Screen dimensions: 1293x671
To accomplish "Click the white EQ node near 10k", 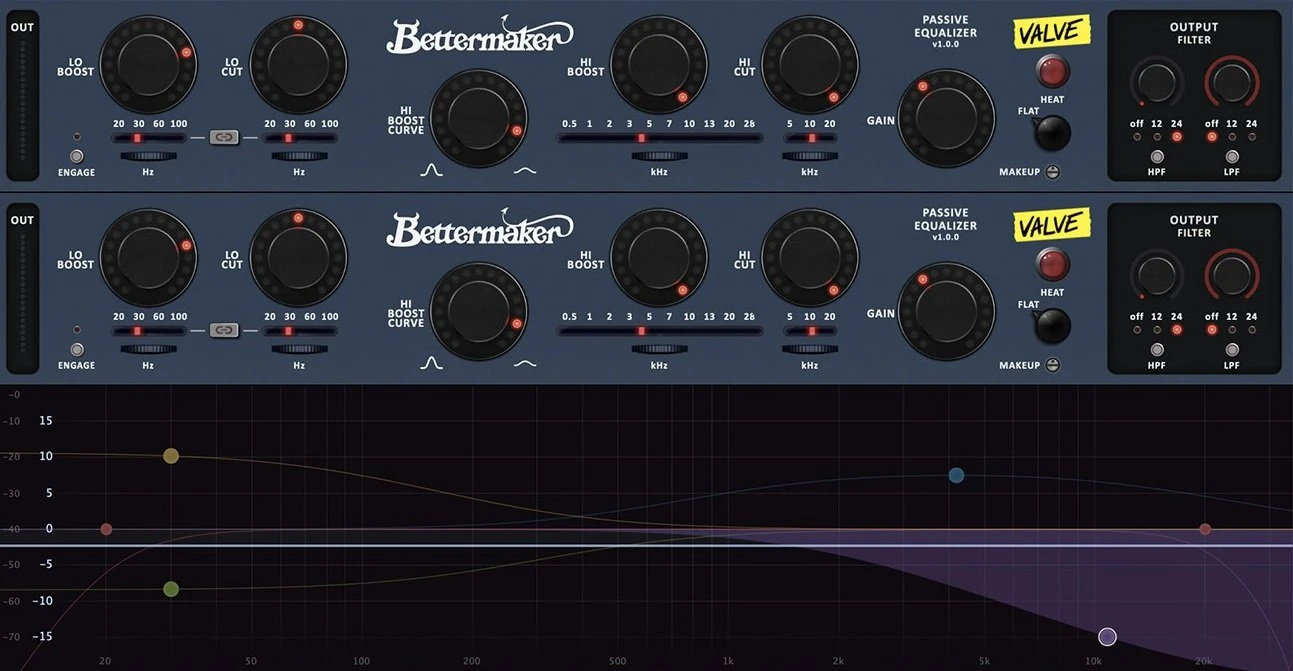I will (1107, 636).
